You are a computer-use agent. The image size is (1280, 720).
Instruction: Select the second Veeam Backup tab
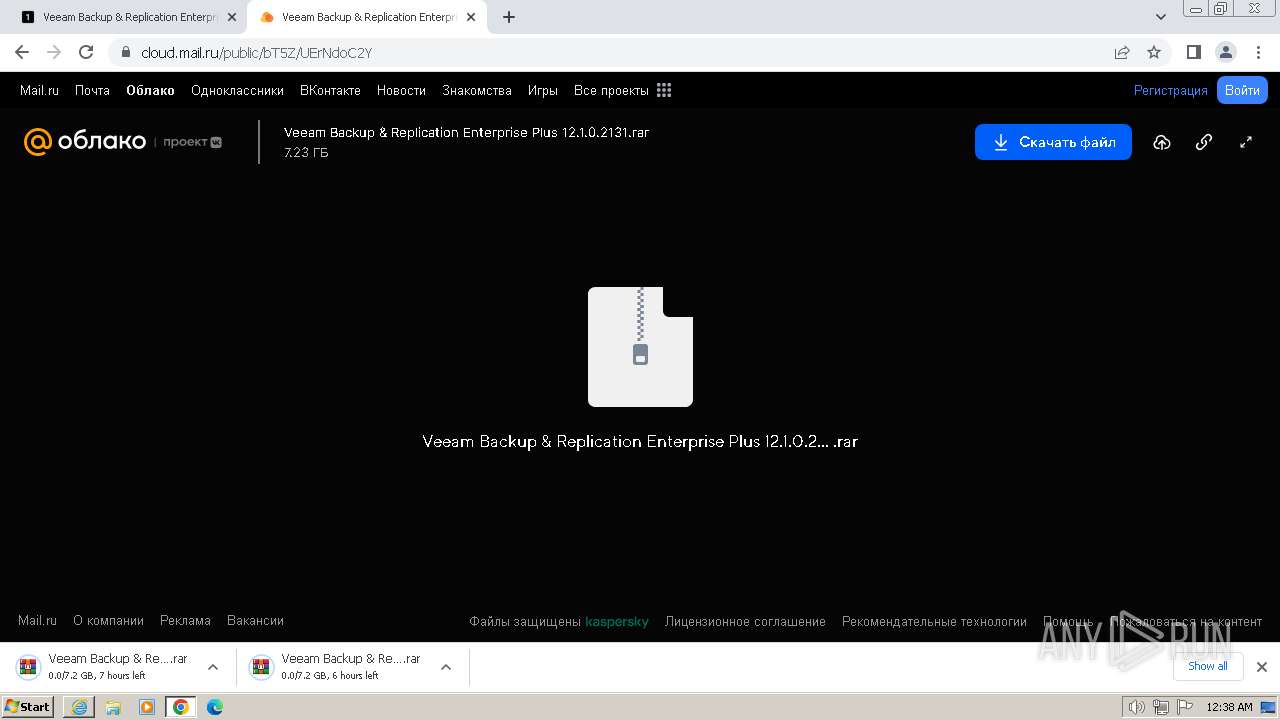[365, 17]
